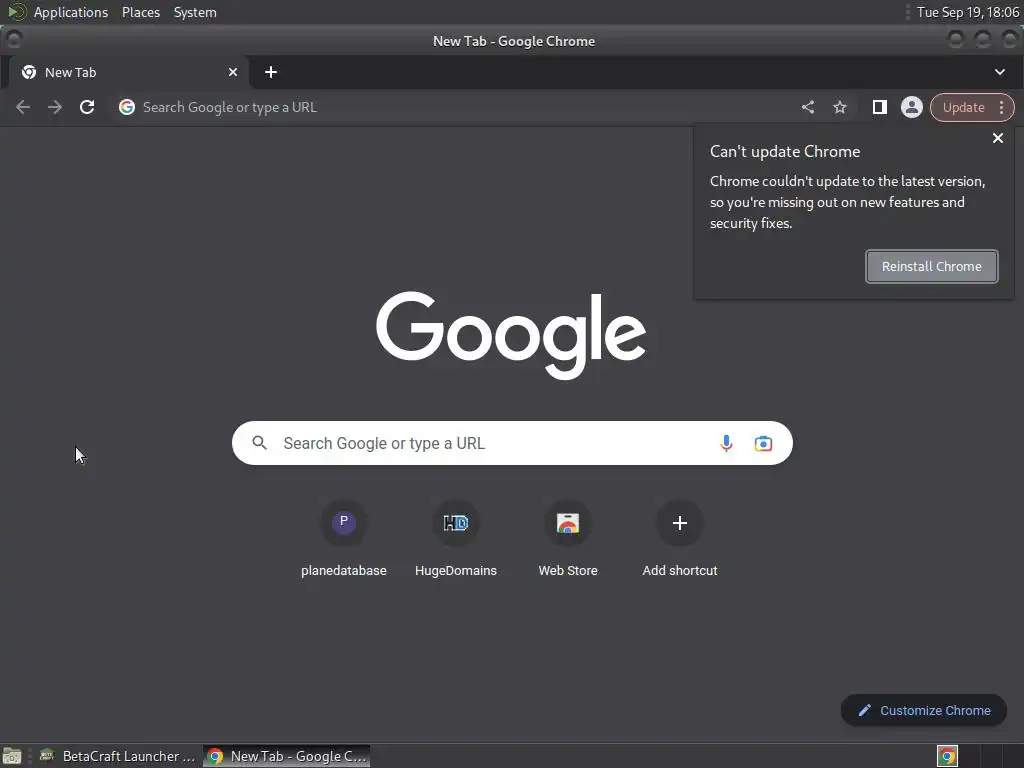Start voice search with the microphone icon

pos(726,443)
